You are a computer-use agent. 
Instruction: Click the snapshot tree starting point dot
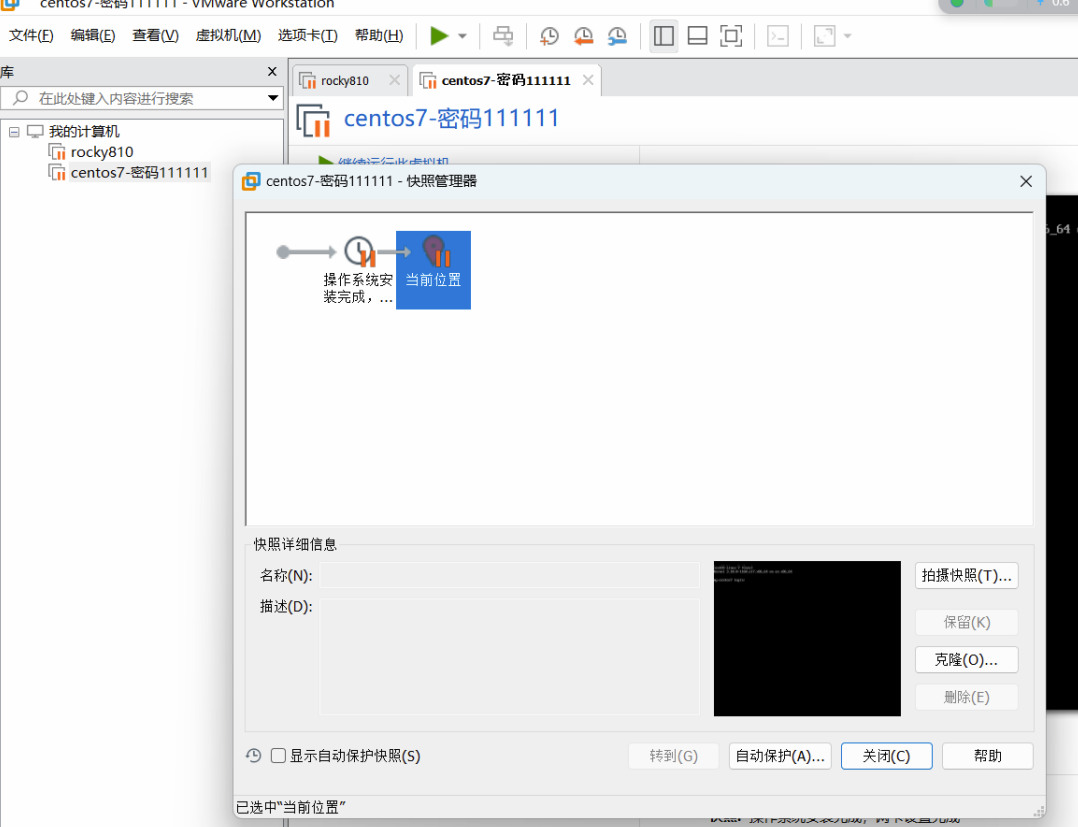(283, 252)
